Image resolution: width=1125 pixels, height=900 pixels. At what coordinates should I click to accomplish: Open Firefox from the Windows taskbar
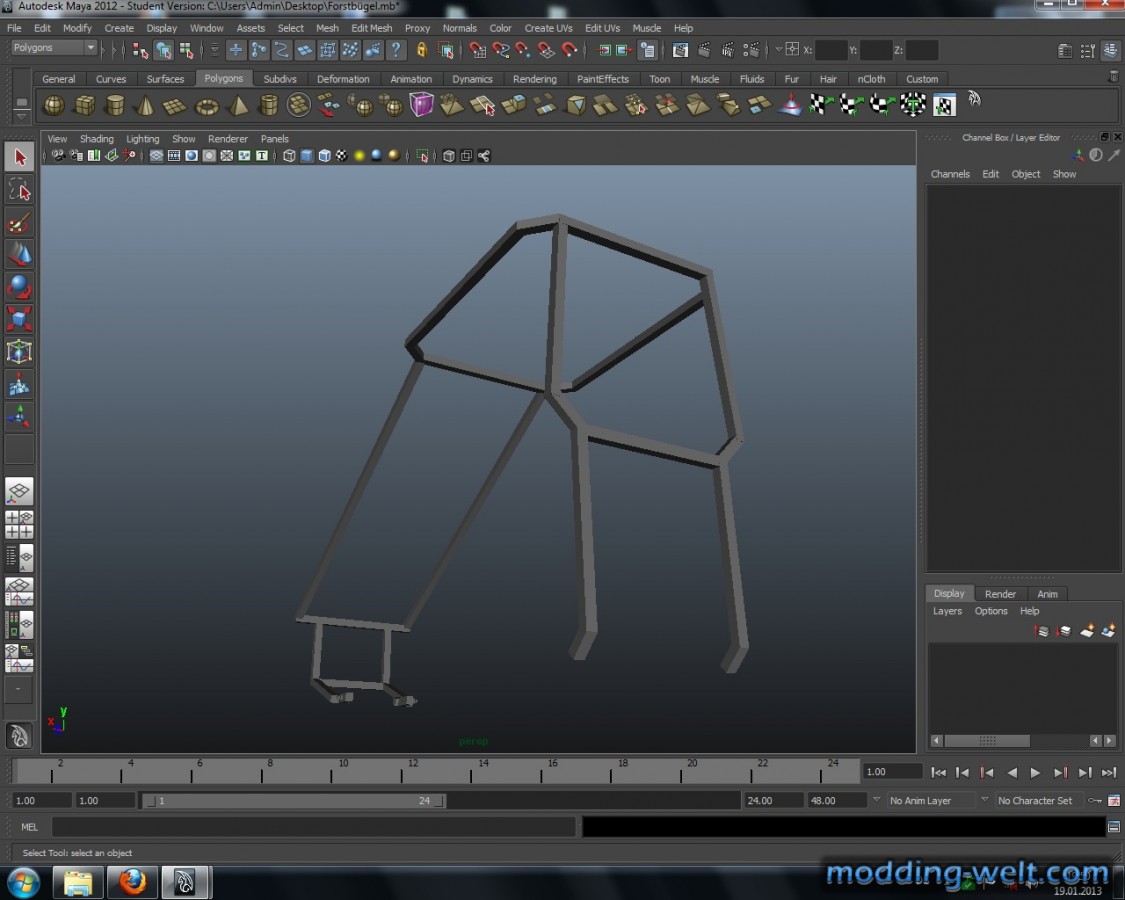[x=132, y=881]
